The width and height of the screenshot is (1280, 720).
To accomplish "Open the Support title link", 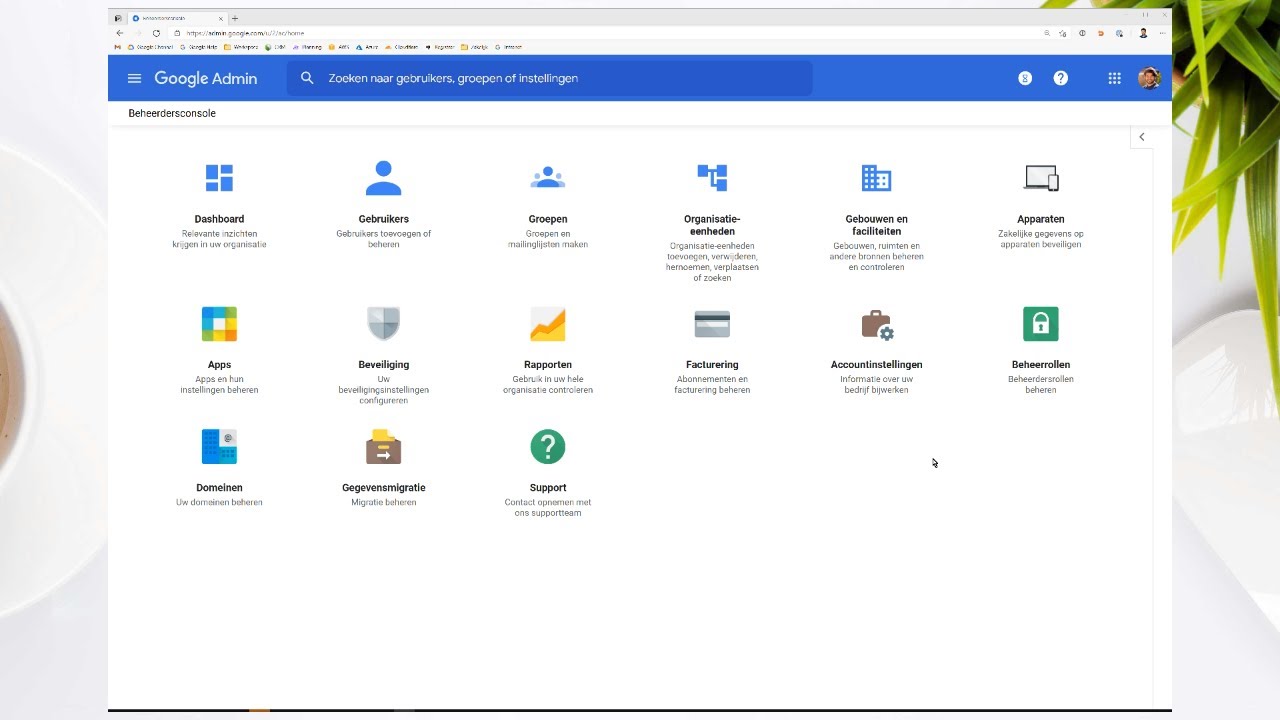I will pos(548,488).
